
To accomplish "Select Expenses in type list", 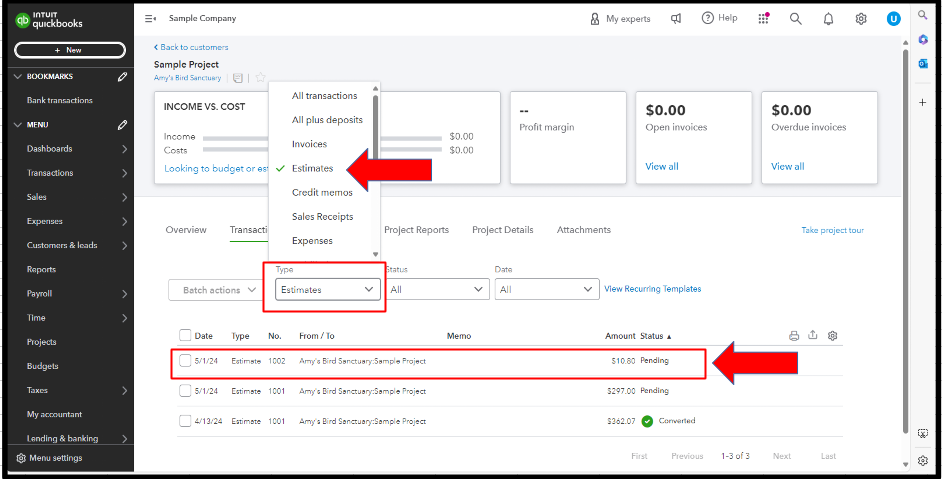I will coord(312,240).
